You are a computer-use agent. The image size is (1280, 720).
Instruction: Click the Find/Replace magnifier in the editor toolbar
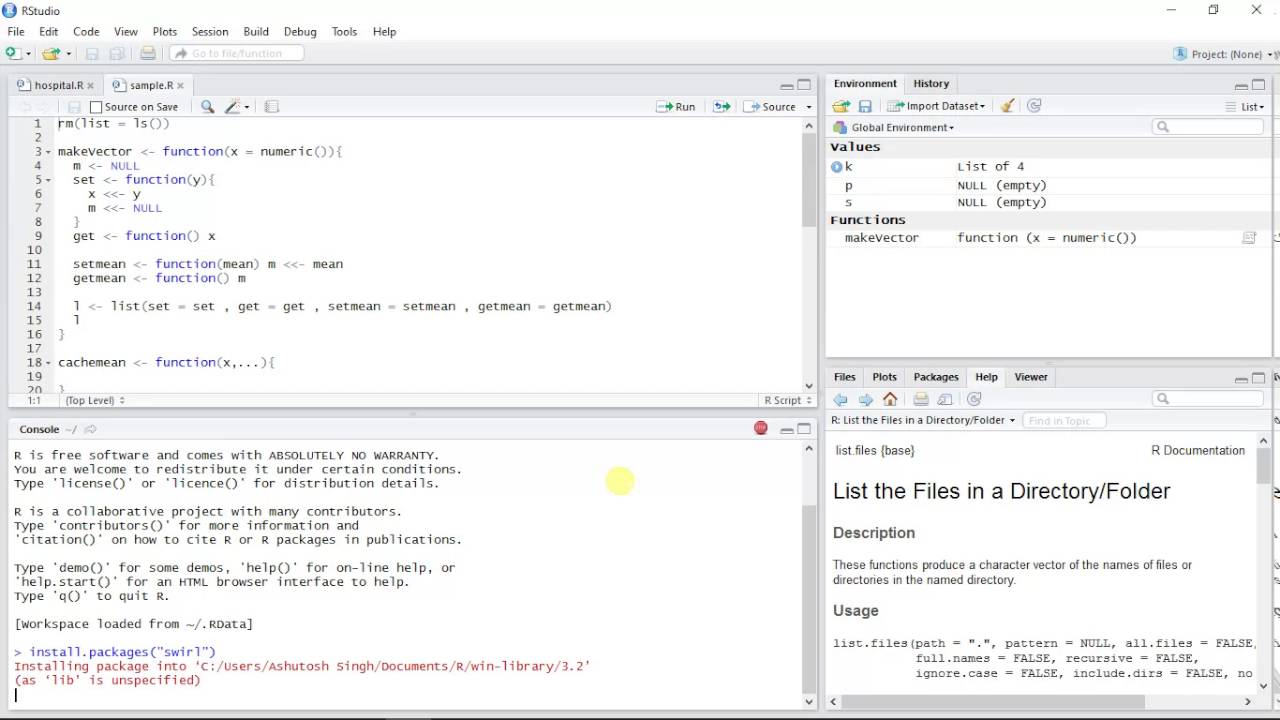[x=207, y=106]
